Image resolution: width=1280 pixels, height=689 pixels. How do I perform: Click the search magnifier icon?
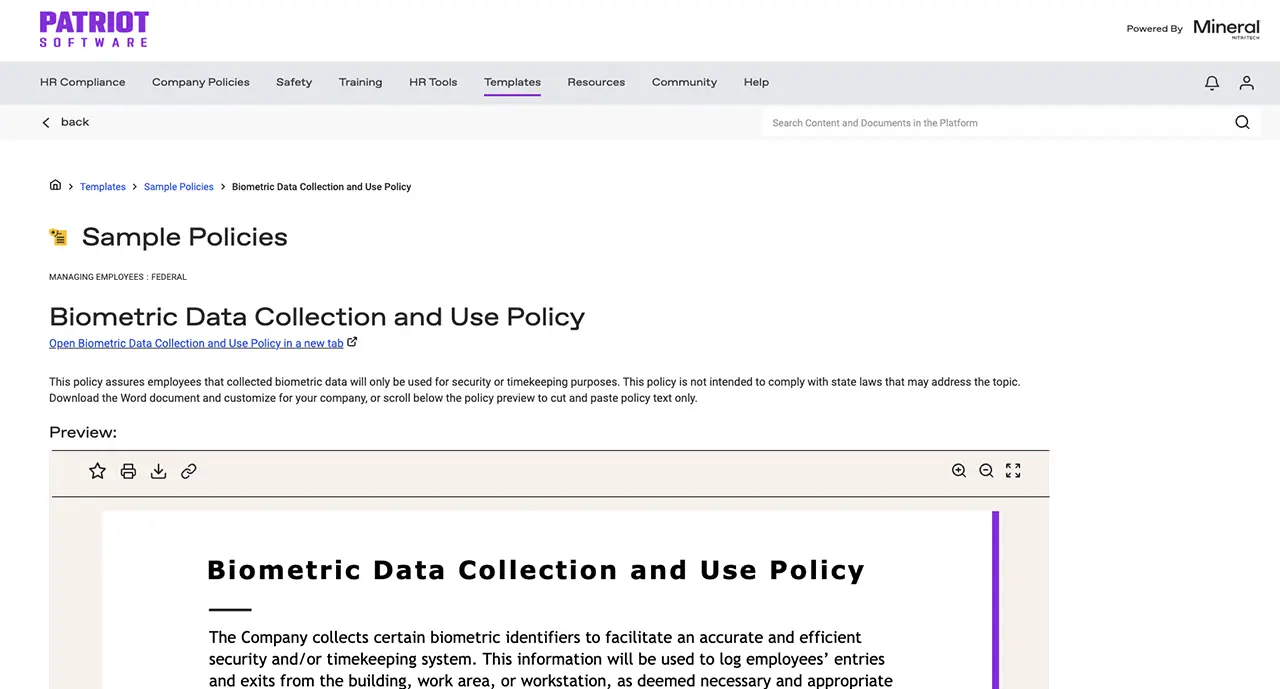[1242, 122]
